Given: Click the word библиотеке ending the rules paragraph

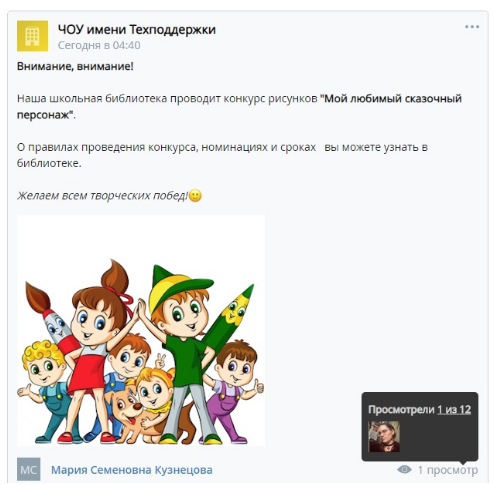Looking at the screenshot, I should [49, 163].
